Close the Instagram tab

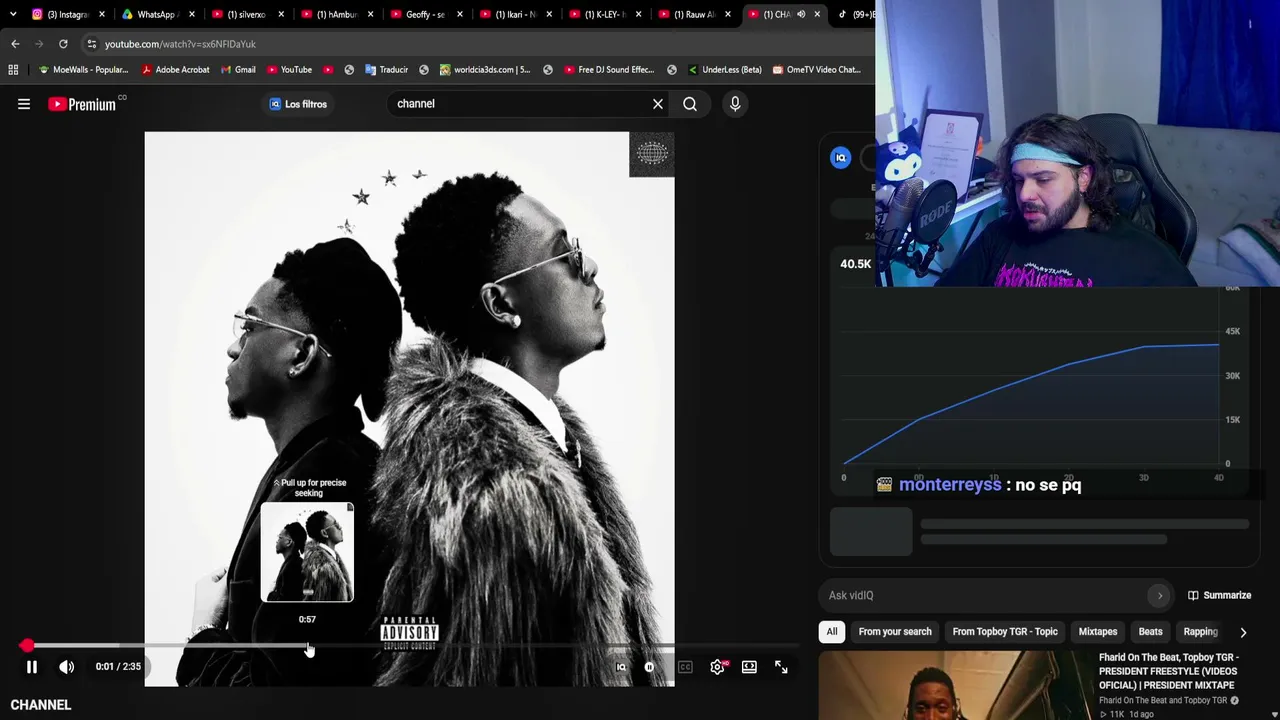pyautogui.click(x=102, y=14)
